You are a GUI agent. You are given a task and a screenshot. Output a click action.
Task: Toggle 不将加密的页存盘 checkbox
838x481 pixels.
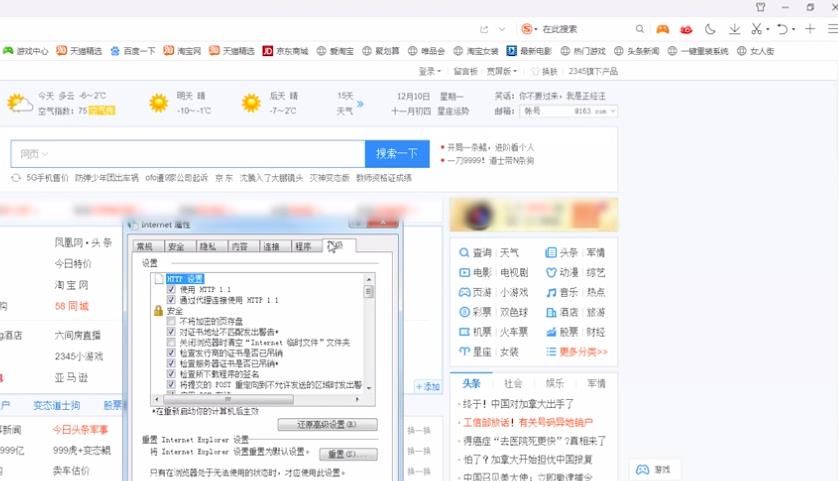pos(171,321)
